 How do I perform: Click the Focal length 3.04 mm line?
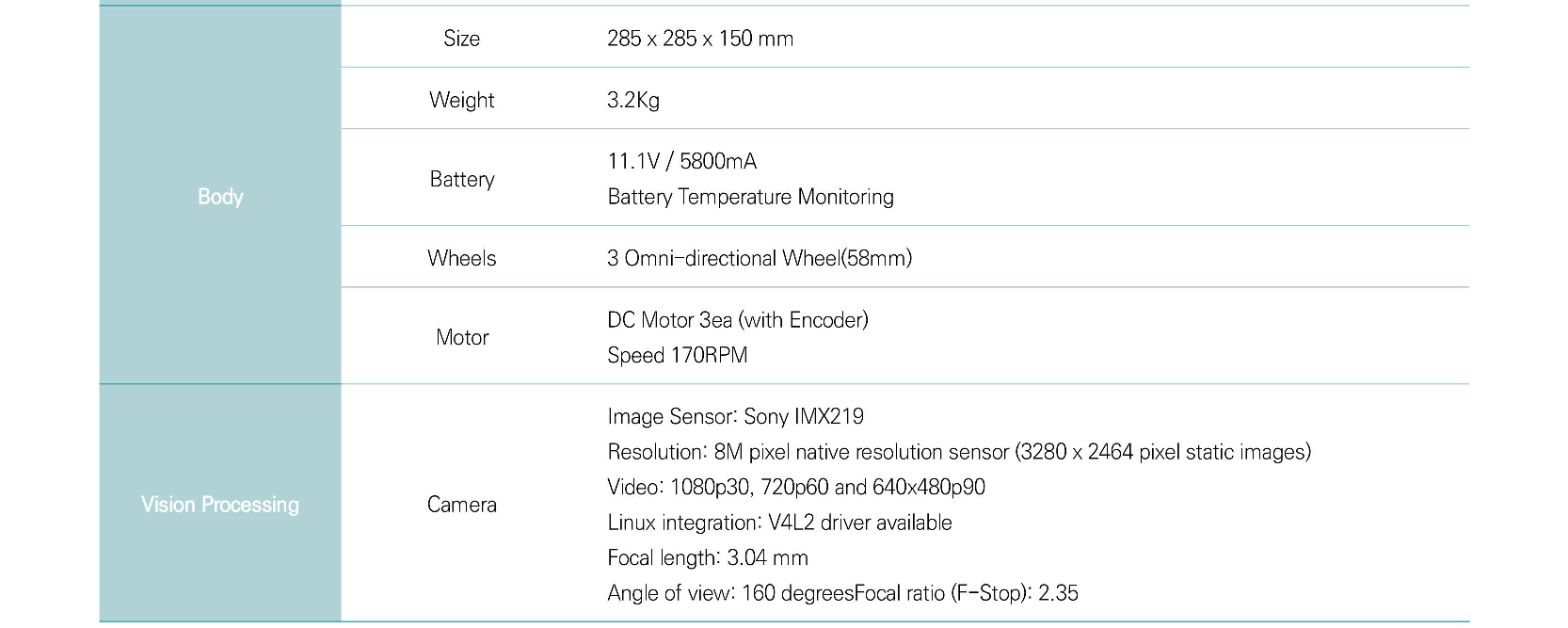pos(708,557)
